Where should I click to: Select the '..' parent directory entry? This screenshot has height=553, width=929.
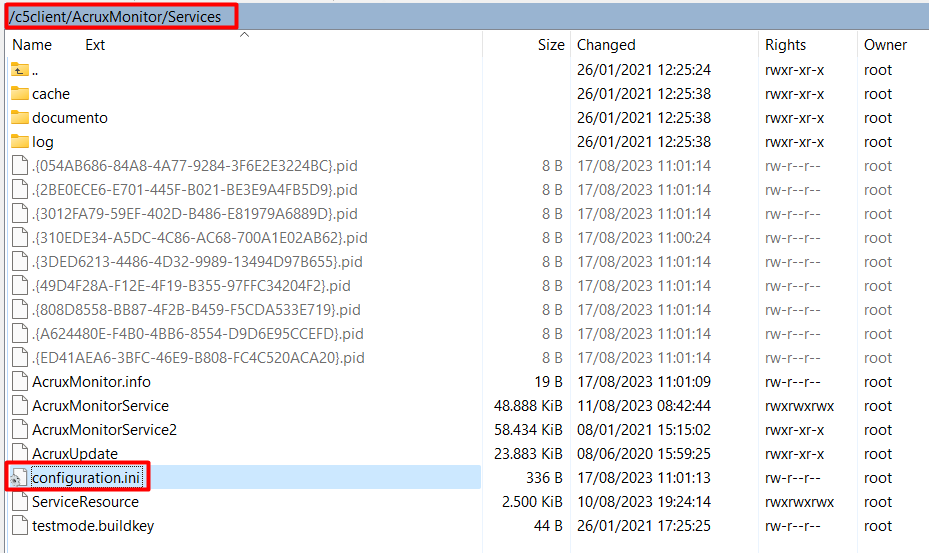point(35,71)
